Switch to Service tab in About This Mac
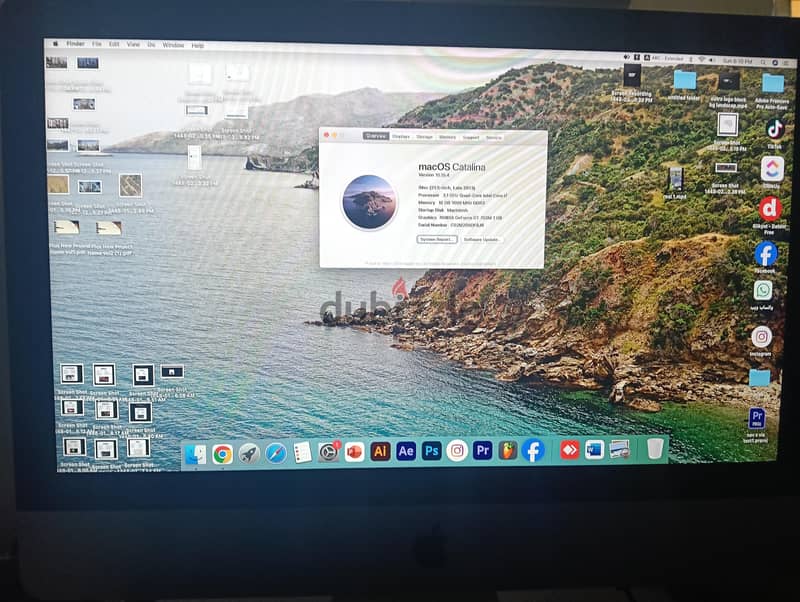 coord(493,137)
